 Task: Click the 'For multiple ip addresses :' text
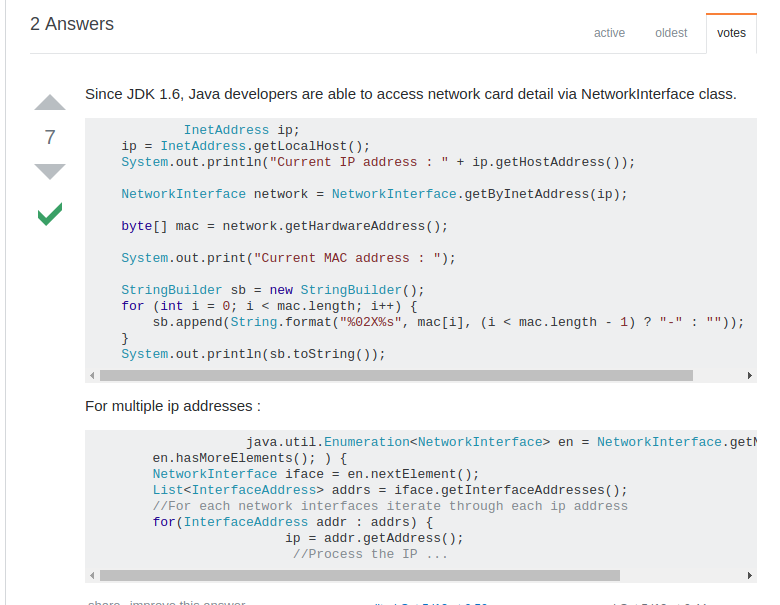point(173,406)
